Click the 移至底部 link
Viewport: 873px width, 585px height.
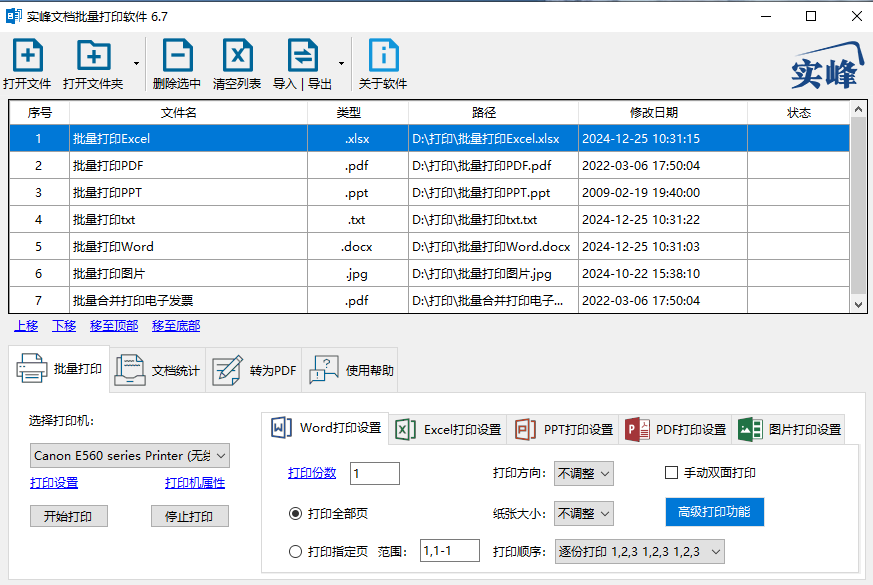point(176,326)
